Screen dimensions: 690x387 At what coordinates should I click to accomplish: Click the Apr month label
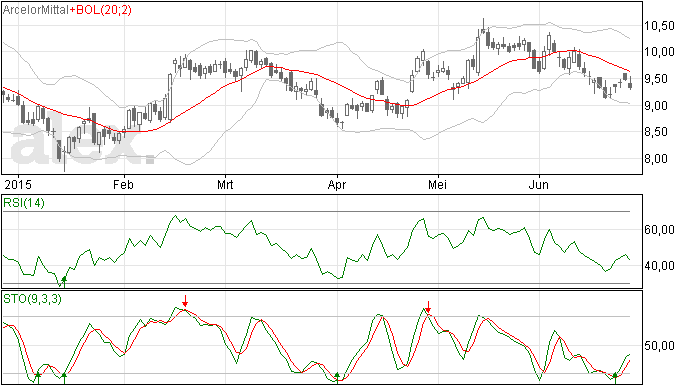pyautogui.click(x=337, y=184)
